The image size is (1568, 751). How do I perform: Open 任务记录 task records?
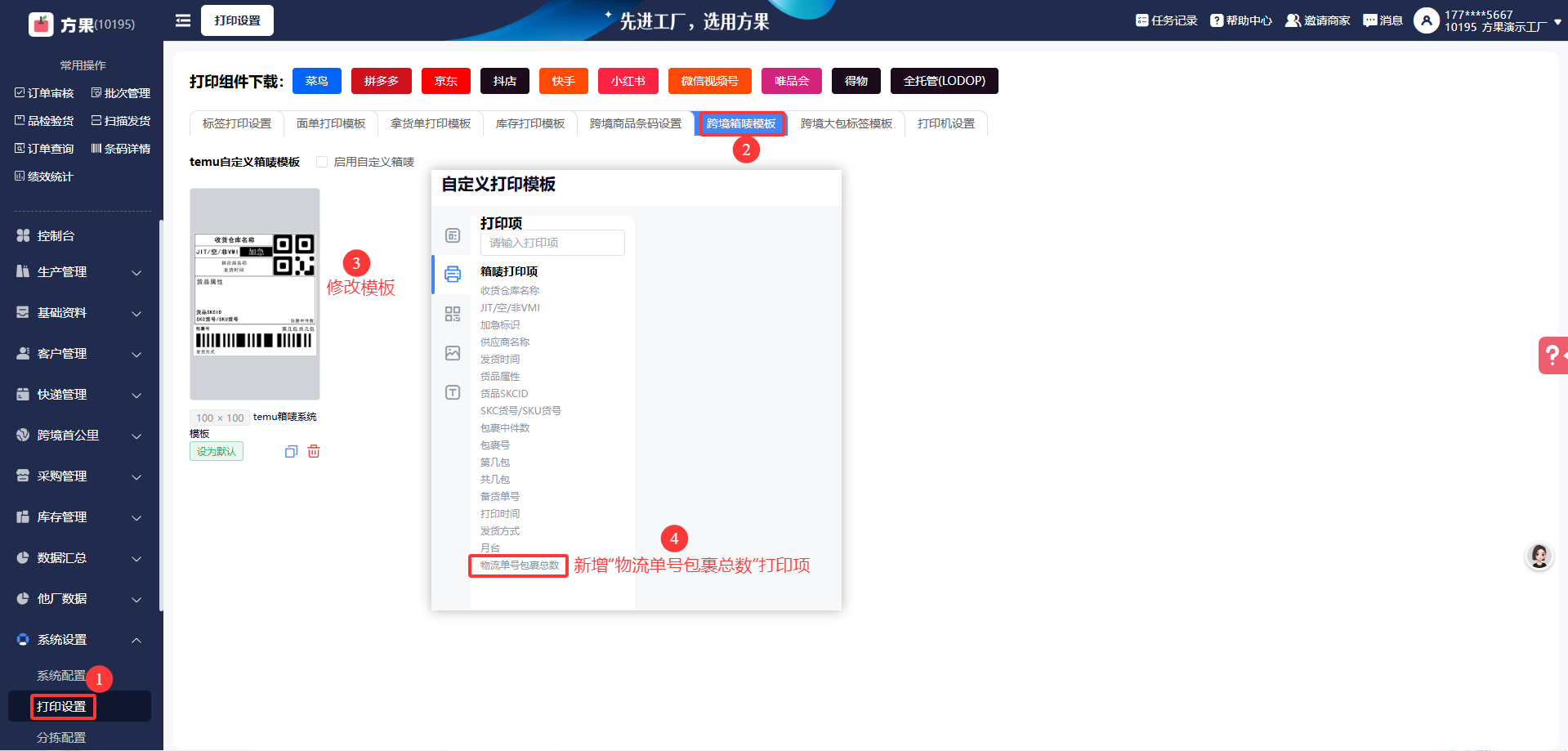1166,20
